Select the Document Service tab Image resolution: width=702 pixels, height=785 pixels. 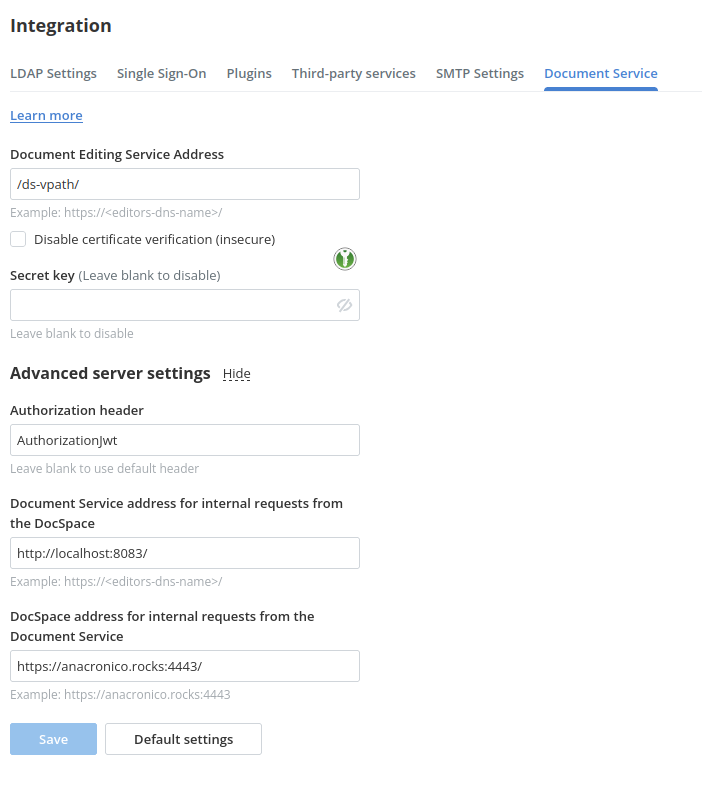pos(600,73)
